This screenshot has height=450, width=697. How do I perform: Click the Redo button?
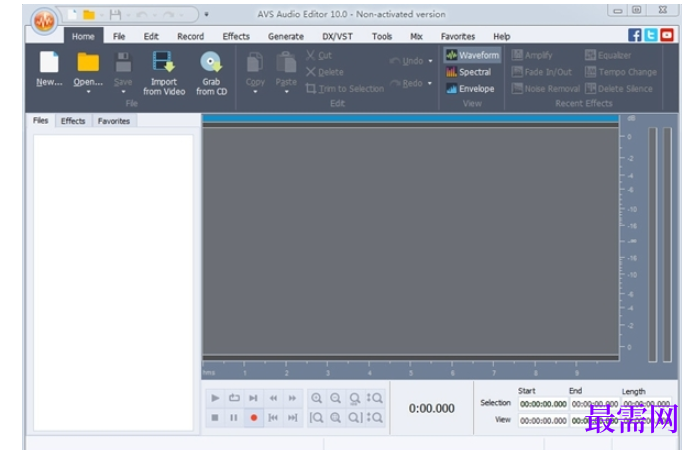click(406, 83)
